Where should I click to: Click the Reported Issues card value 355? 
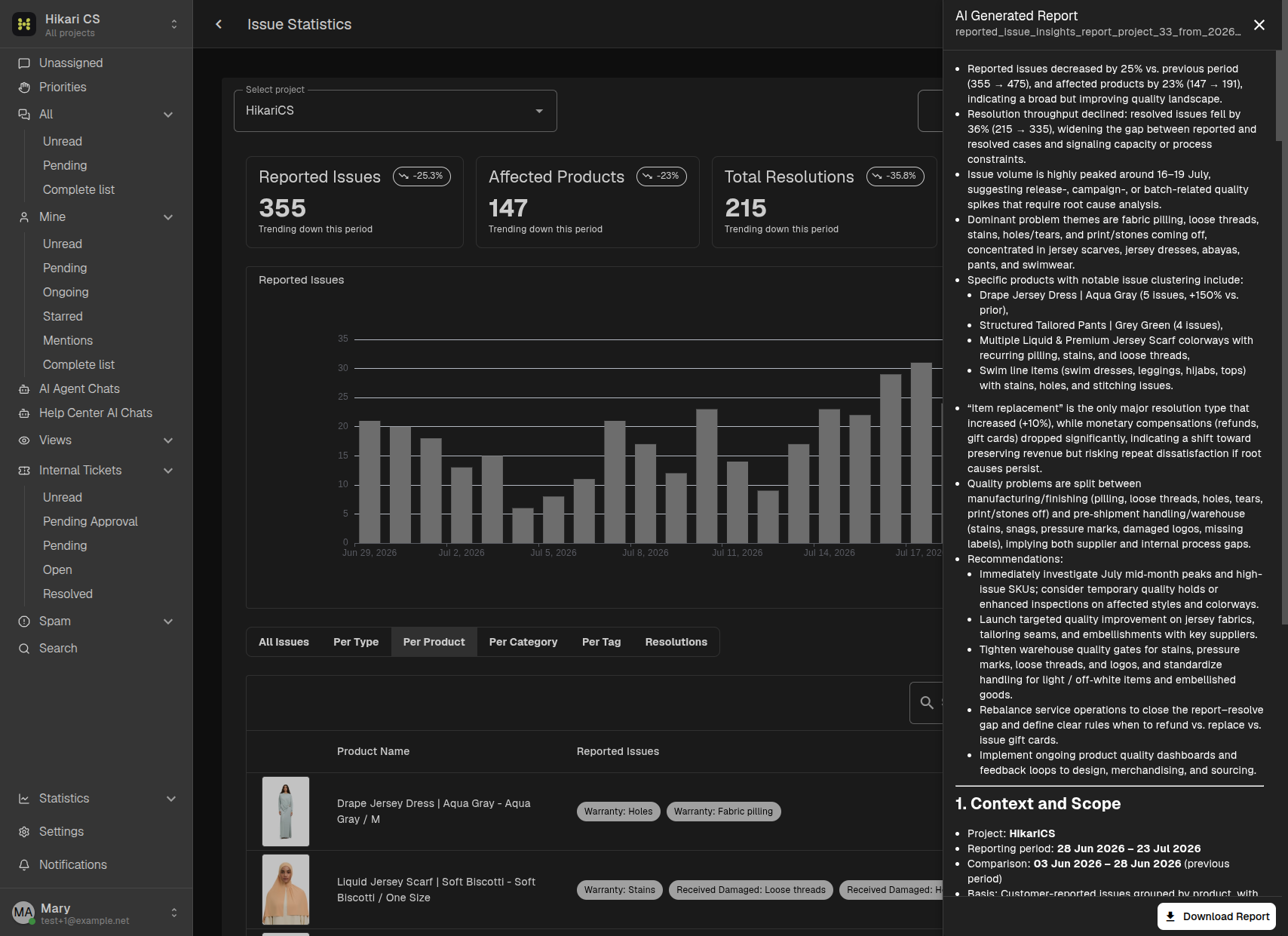coord(282,208)
